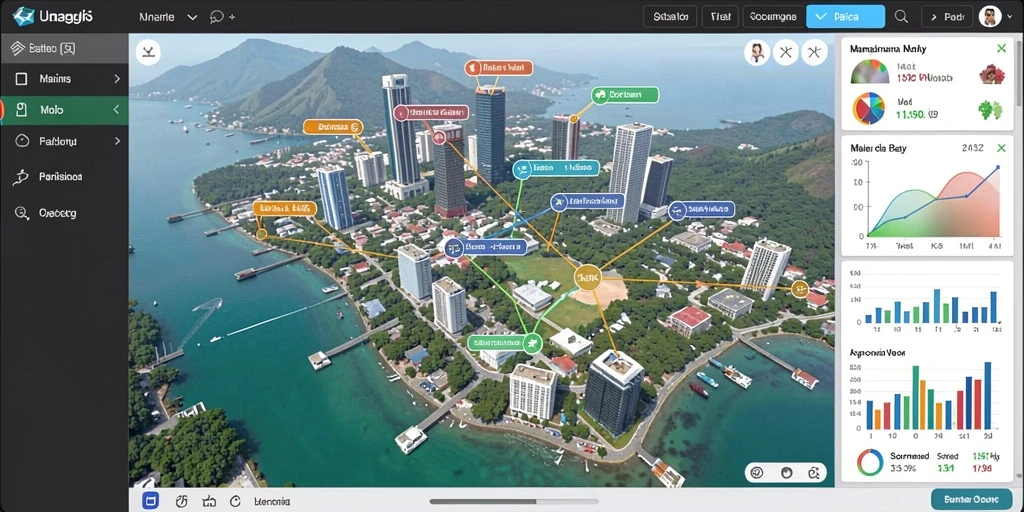The width and height of the screenshot is (1024, 512).
Task: Close the line chart card with green X
Action: click(1001, 148)
